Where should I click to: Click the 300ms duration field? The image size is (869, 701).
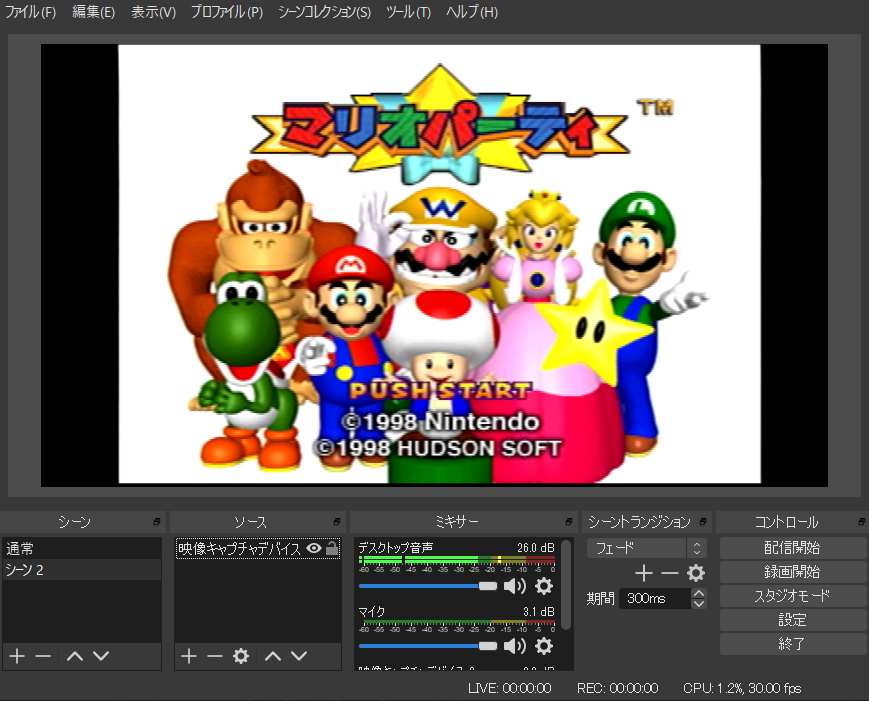click(656, 598)
